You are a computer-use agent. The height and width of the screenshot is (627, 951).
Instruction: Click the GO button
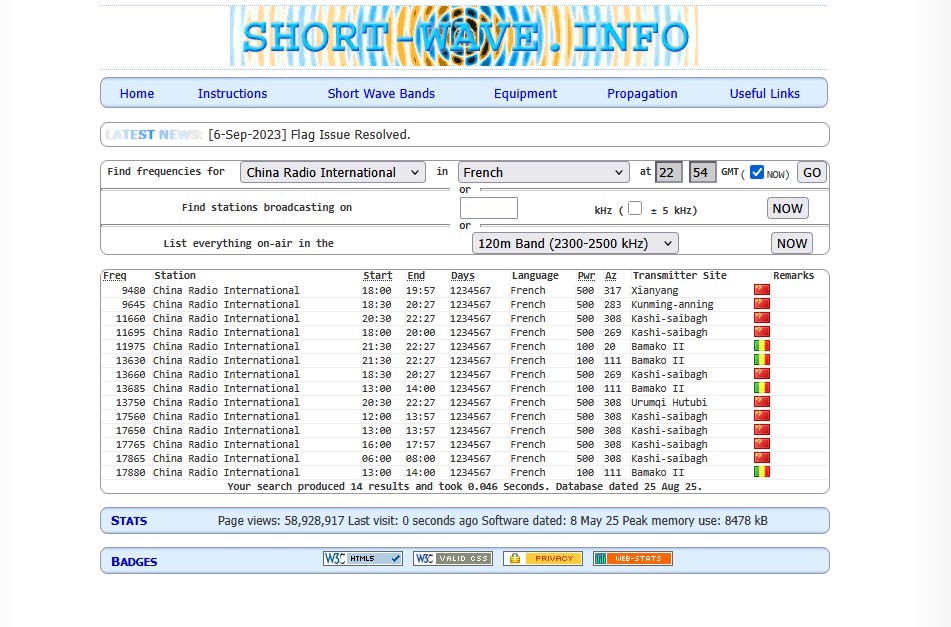[x=812, y=172]
